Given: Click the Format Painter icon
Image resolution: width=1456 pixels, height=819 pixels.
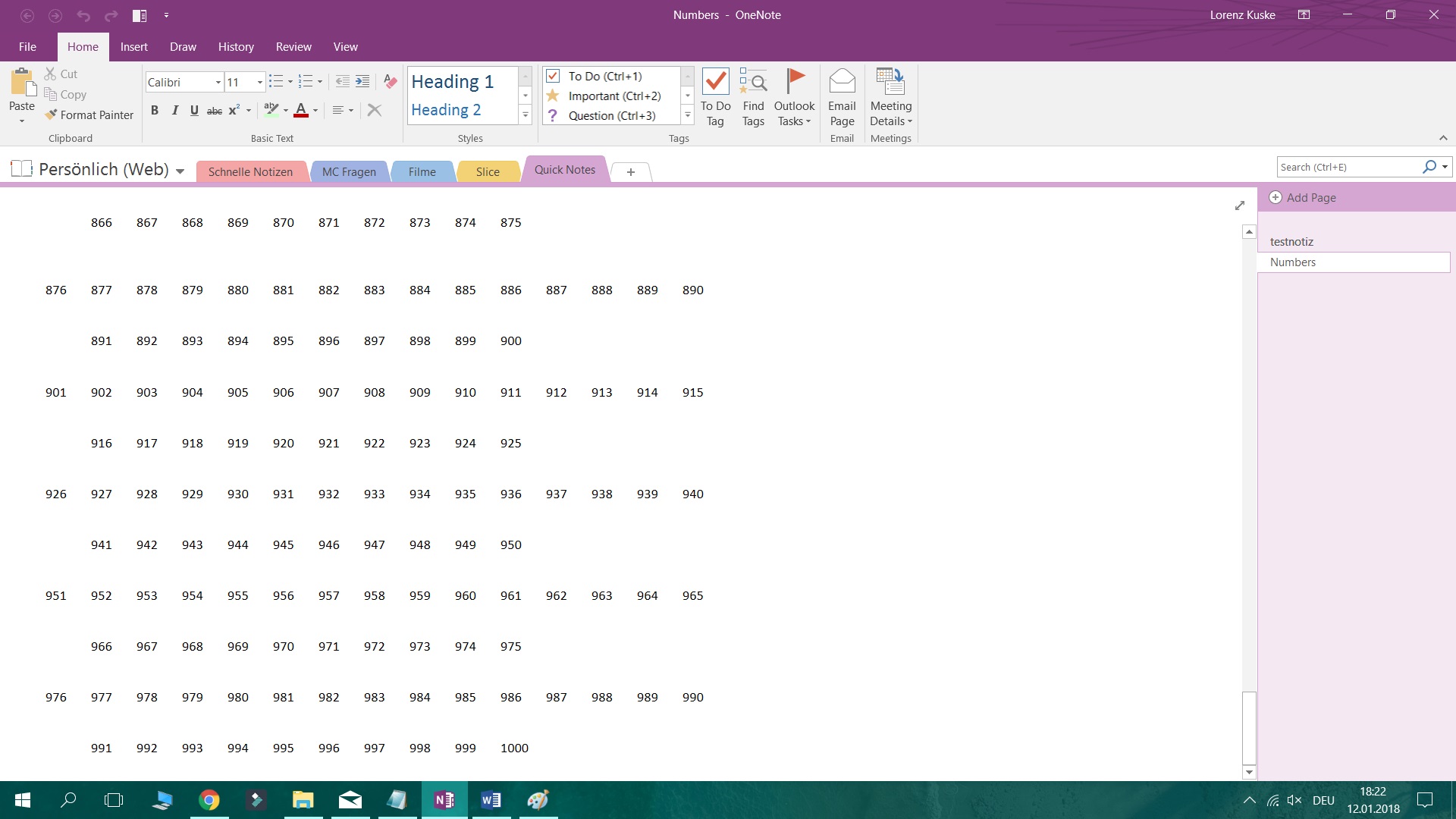Looking at the screenshot, I should coord(52,115).
